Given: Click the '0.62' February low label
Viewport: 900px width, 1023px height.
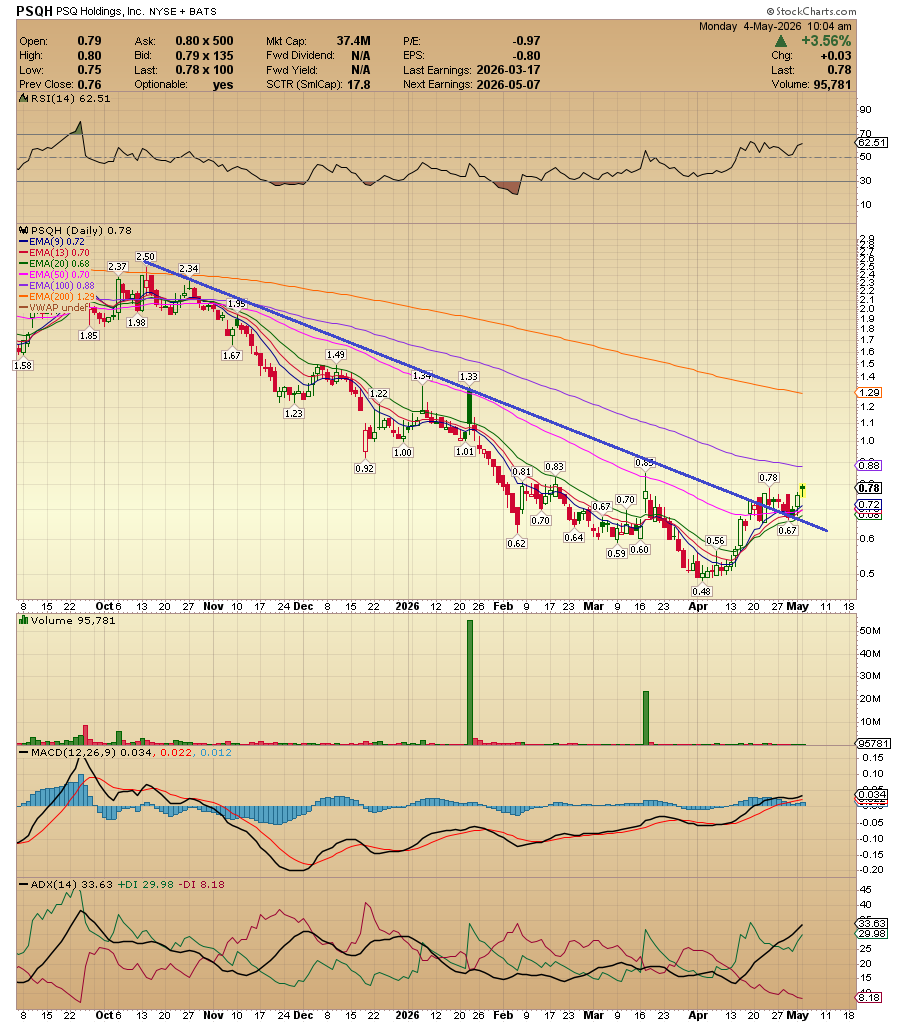Looking at the screenshot, I should pos(516,543).
